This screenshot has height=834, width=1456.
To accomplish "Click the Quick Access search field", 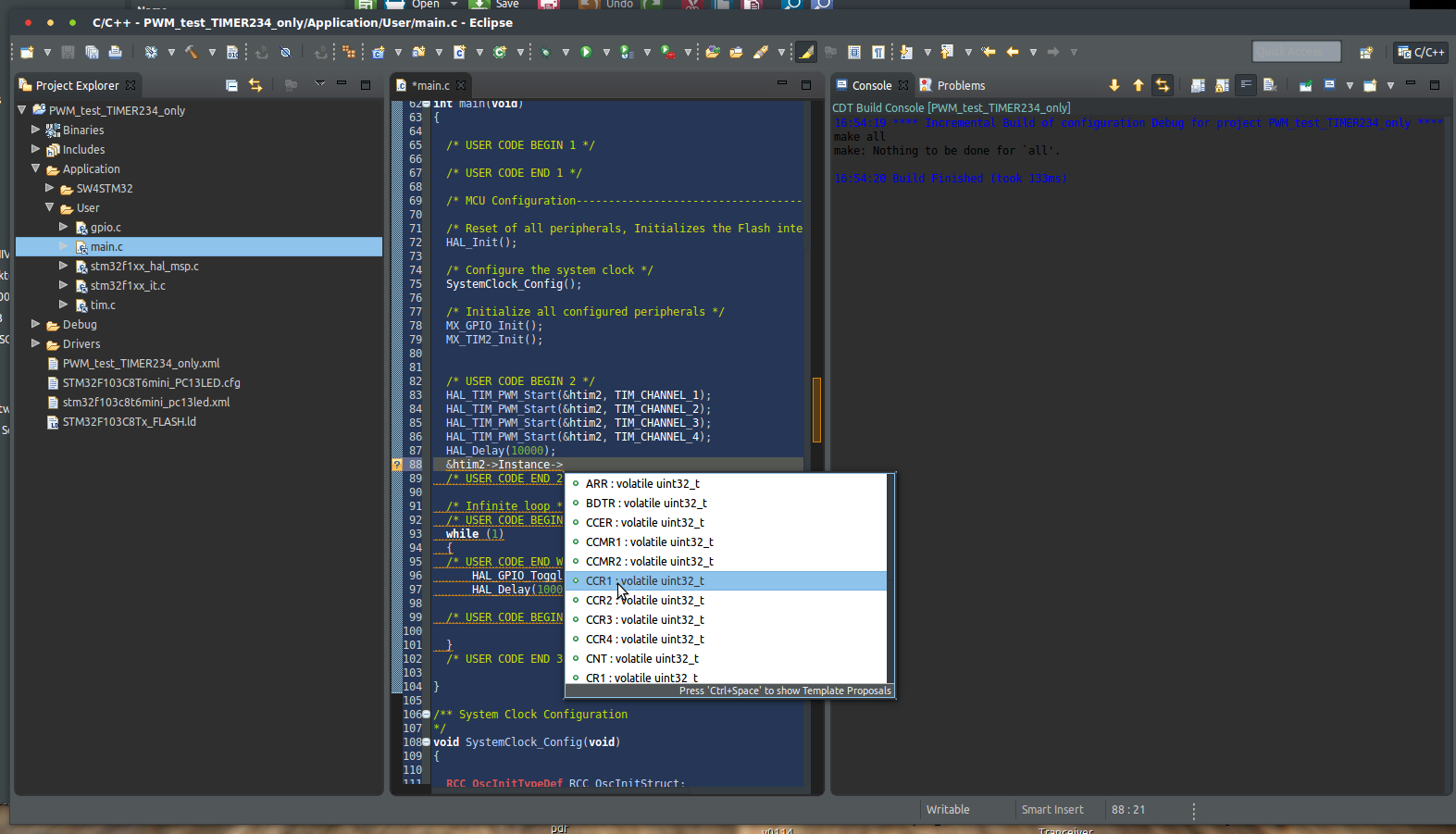I will point(1296,52).
